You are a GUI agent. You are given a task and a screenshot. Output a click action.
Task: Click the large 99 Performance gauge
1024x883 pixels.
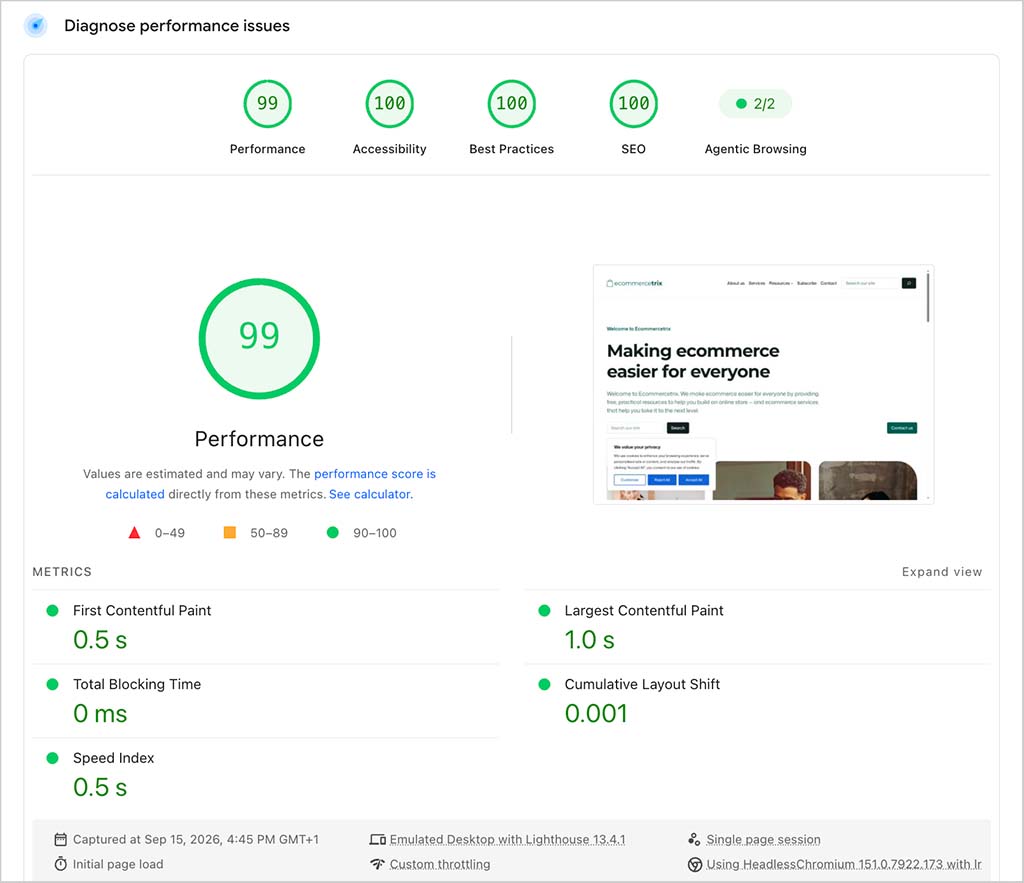coord(259,338)
